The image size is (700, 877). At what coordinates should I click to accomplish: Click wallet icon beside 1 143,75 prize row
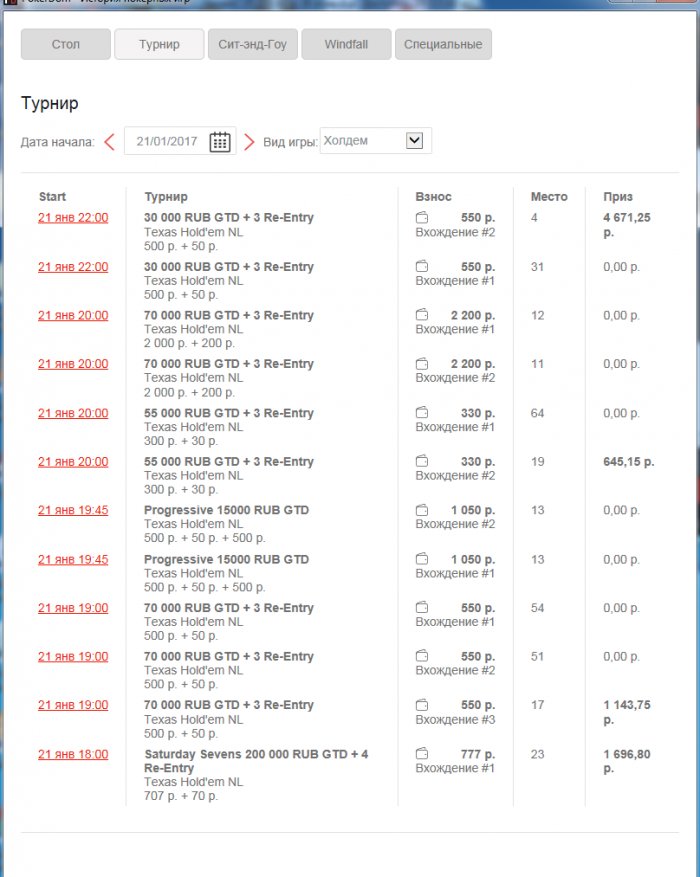pos(422,705)
